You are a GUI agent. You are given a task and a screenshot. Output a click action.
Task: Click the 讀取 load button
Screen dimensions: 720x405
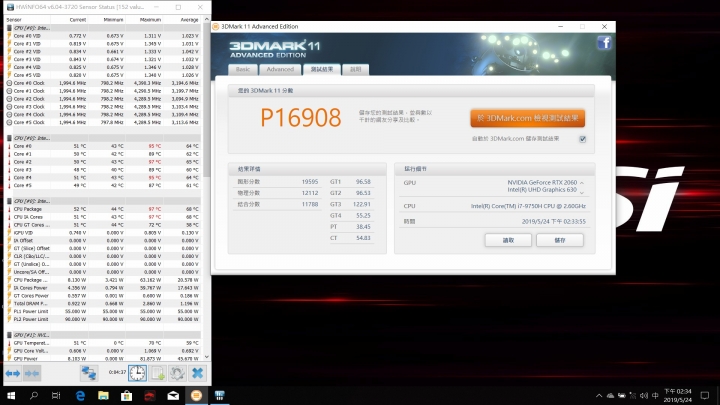coord(508,240)
